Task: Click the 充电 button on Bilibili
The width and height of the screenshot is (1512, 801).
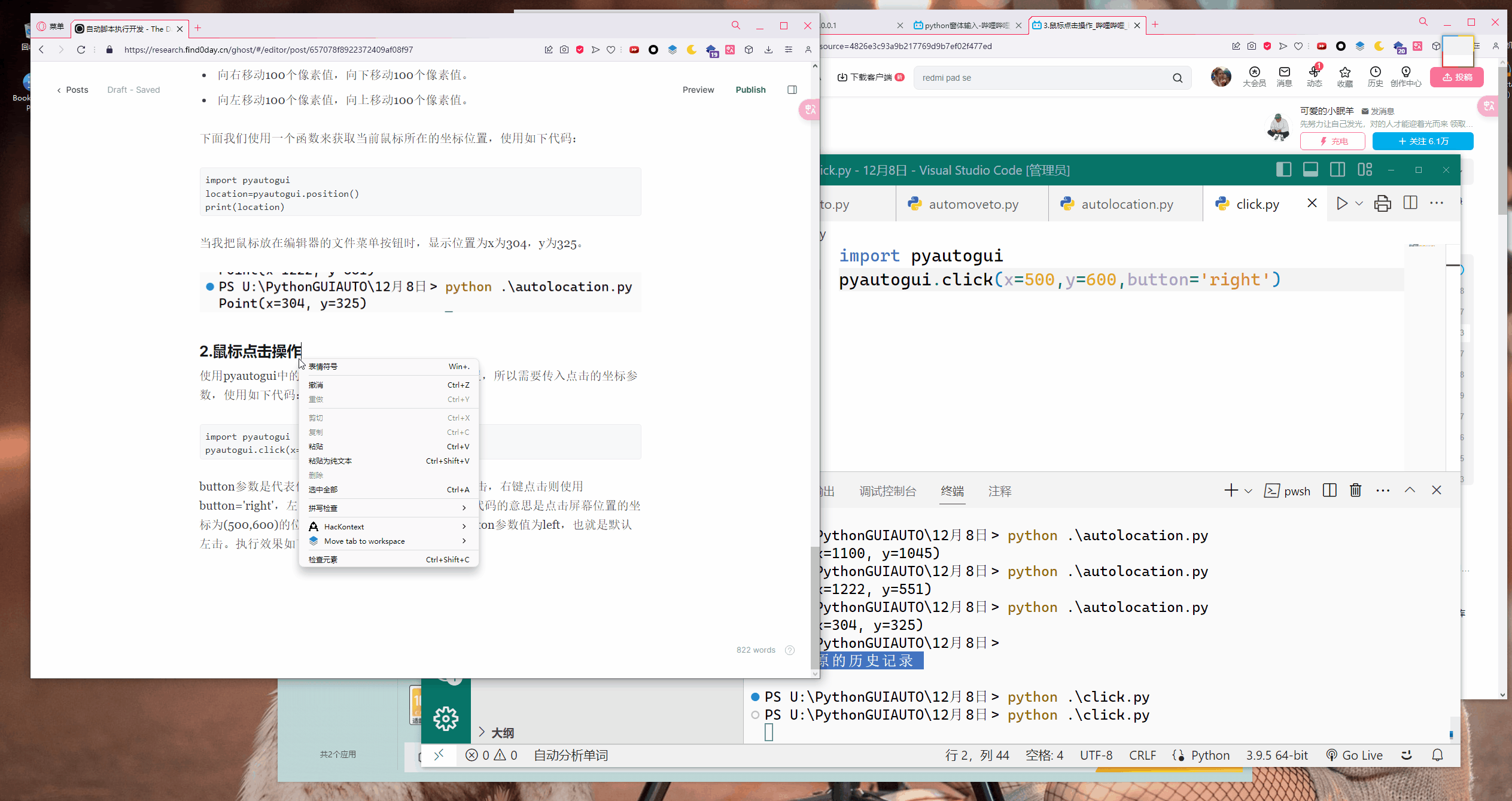Action: tap(1332, 141)
